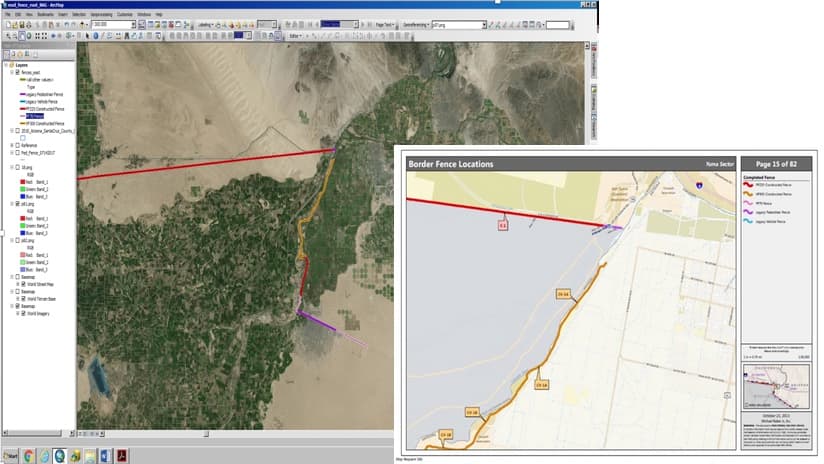Open the Page Text dropdown
Screen dimensions: 824x464
385,25
